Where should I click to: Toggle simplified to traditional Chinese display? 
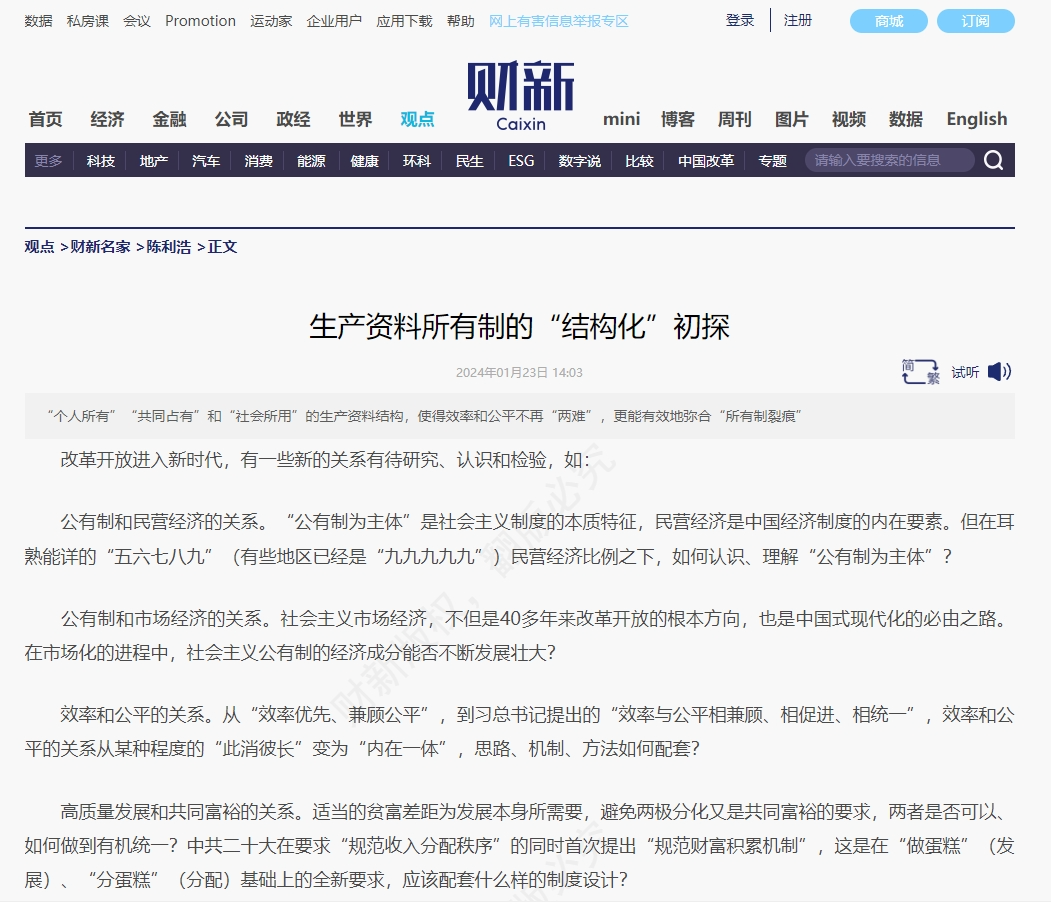coord(918,371)
